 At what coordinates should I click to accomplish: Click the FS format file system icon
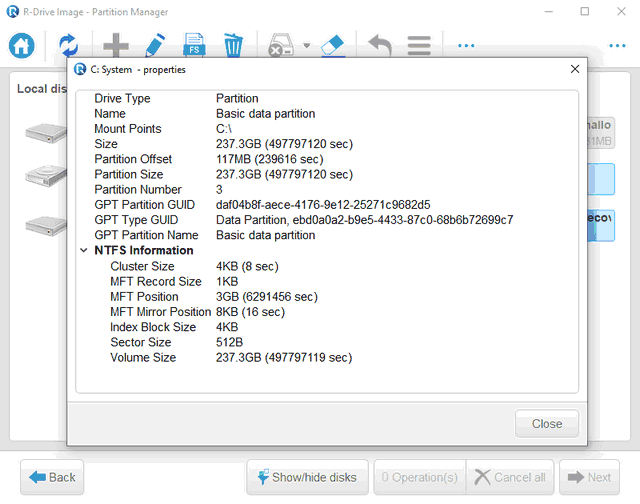194,46
